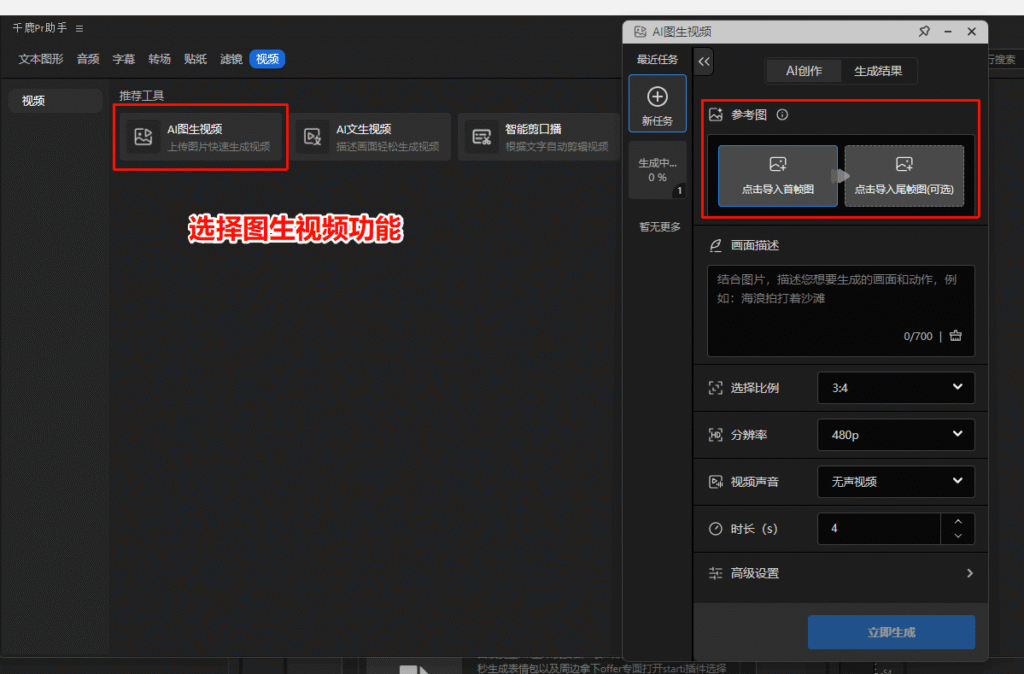This screenshot has height=674, width=1024.
Task: Click the 高级设置 sliders icon
Action: (x=716, y=574)
